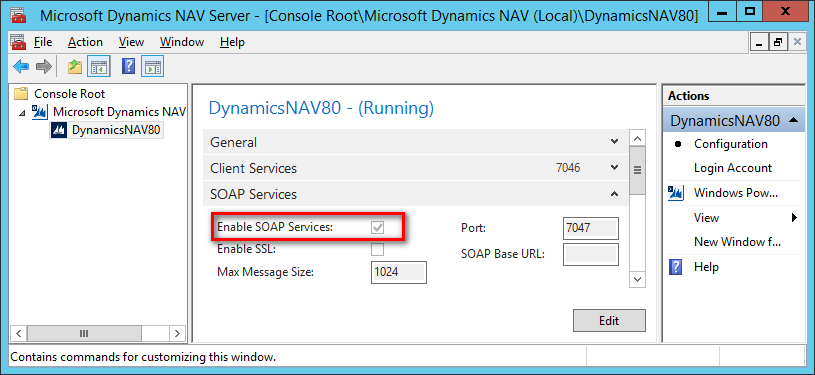
Task: Open the File menu
Action: [x=43, y=42]
